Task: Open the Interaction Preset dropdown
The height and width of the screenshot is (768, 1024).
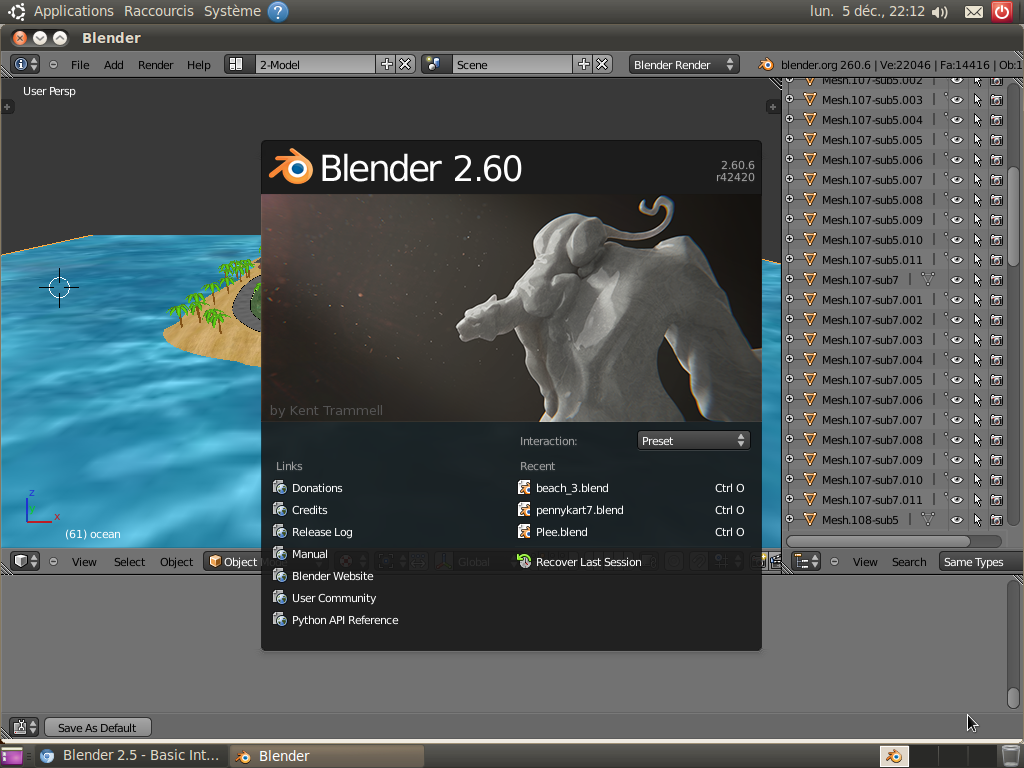Action: pyautogui.click(x=693, y=440)
